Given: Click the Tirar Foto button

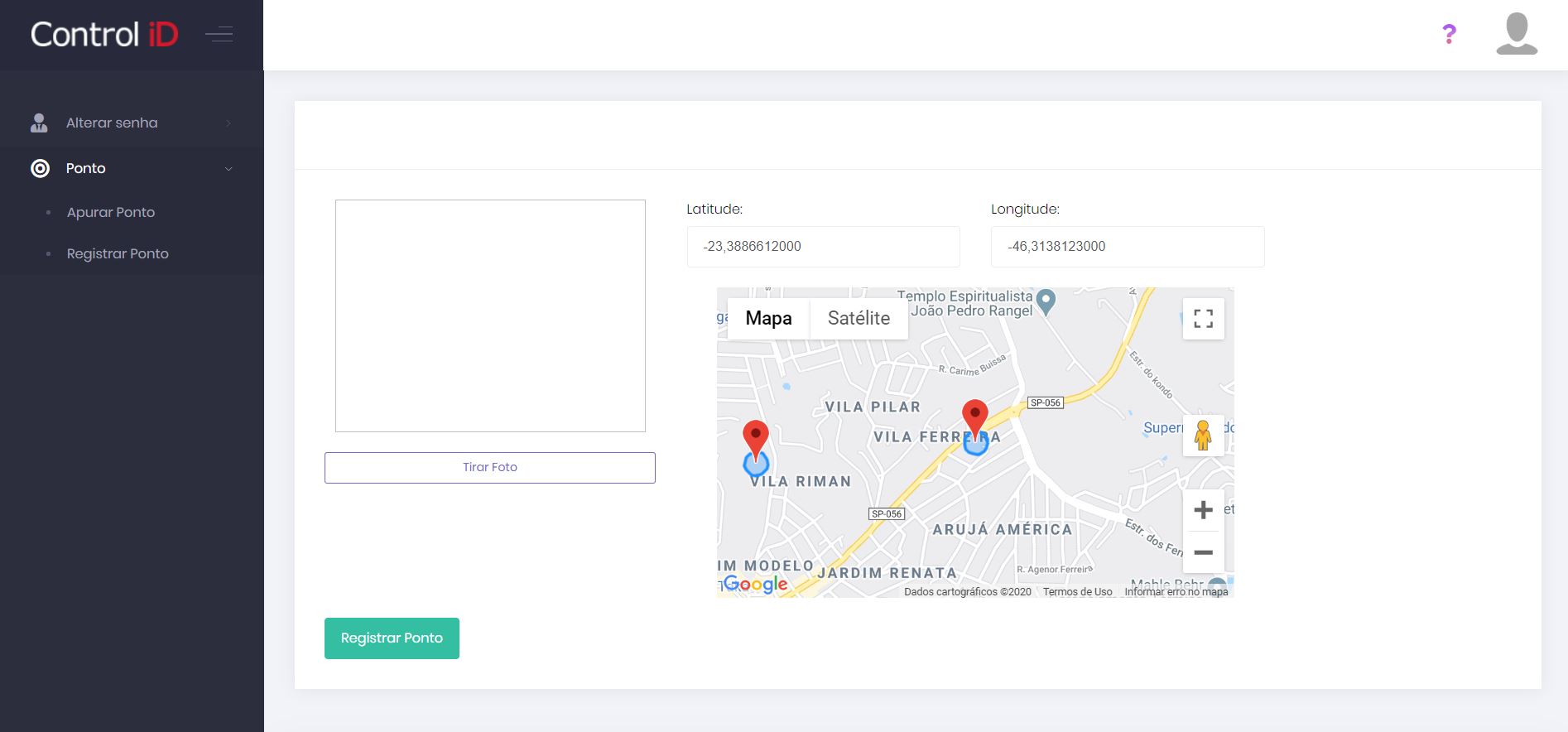Looking at the screenshot, I should pyautogui.click(x=490, y=468).
